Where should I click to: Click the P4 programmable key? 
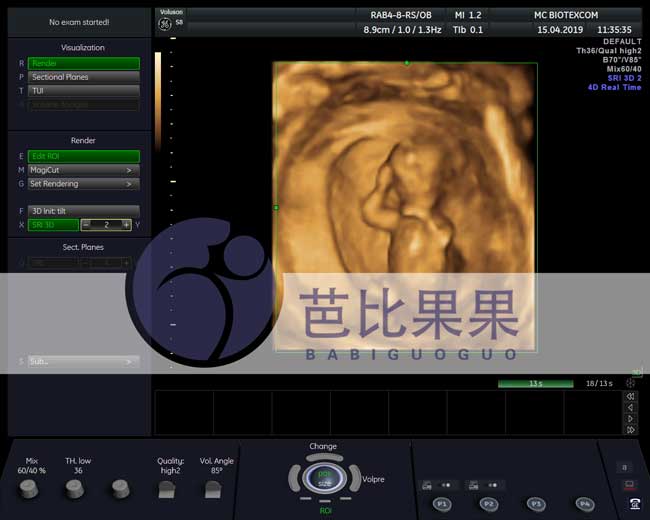585,504
